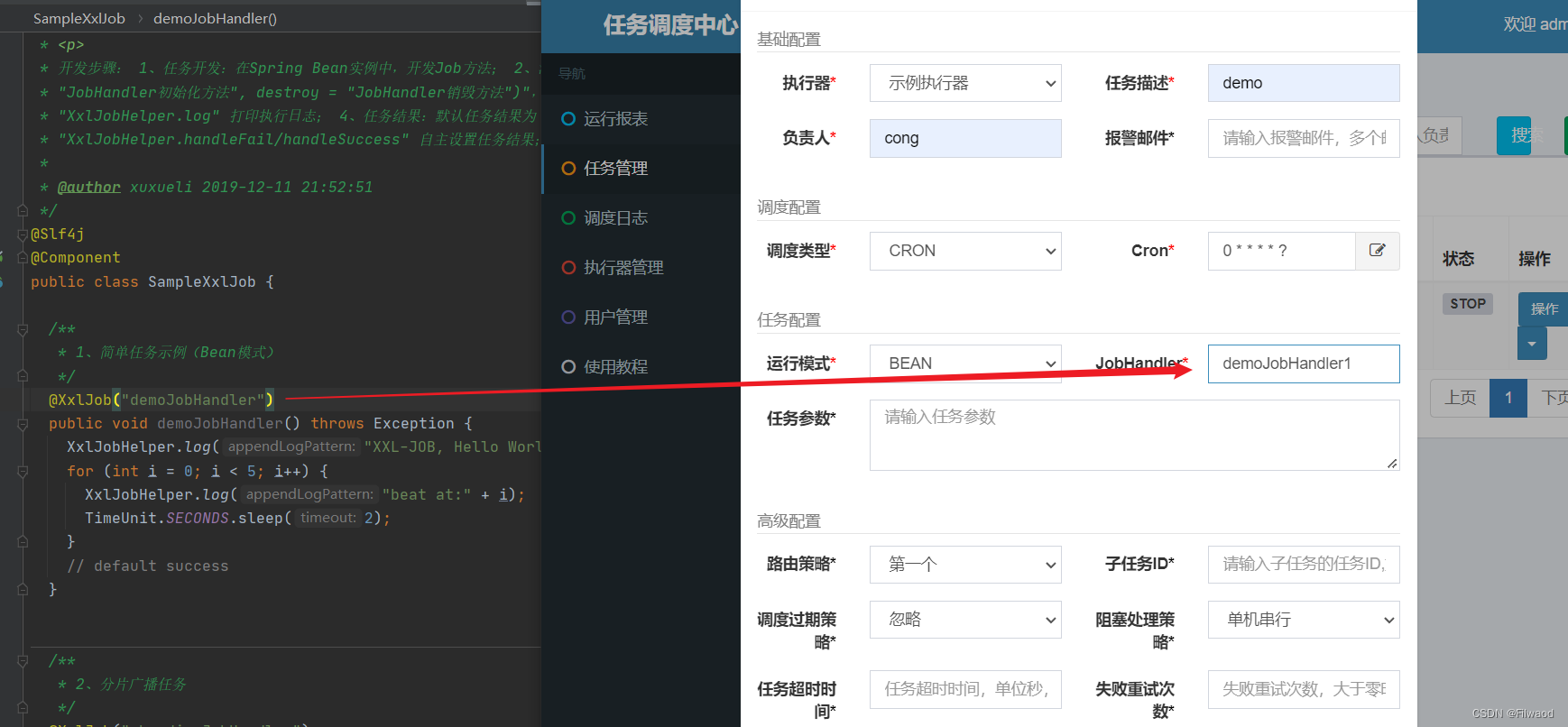The image size is (1568, 727).
Task: Open the 调度类型 CRON dropdown
Action: (x=965, y=251)
